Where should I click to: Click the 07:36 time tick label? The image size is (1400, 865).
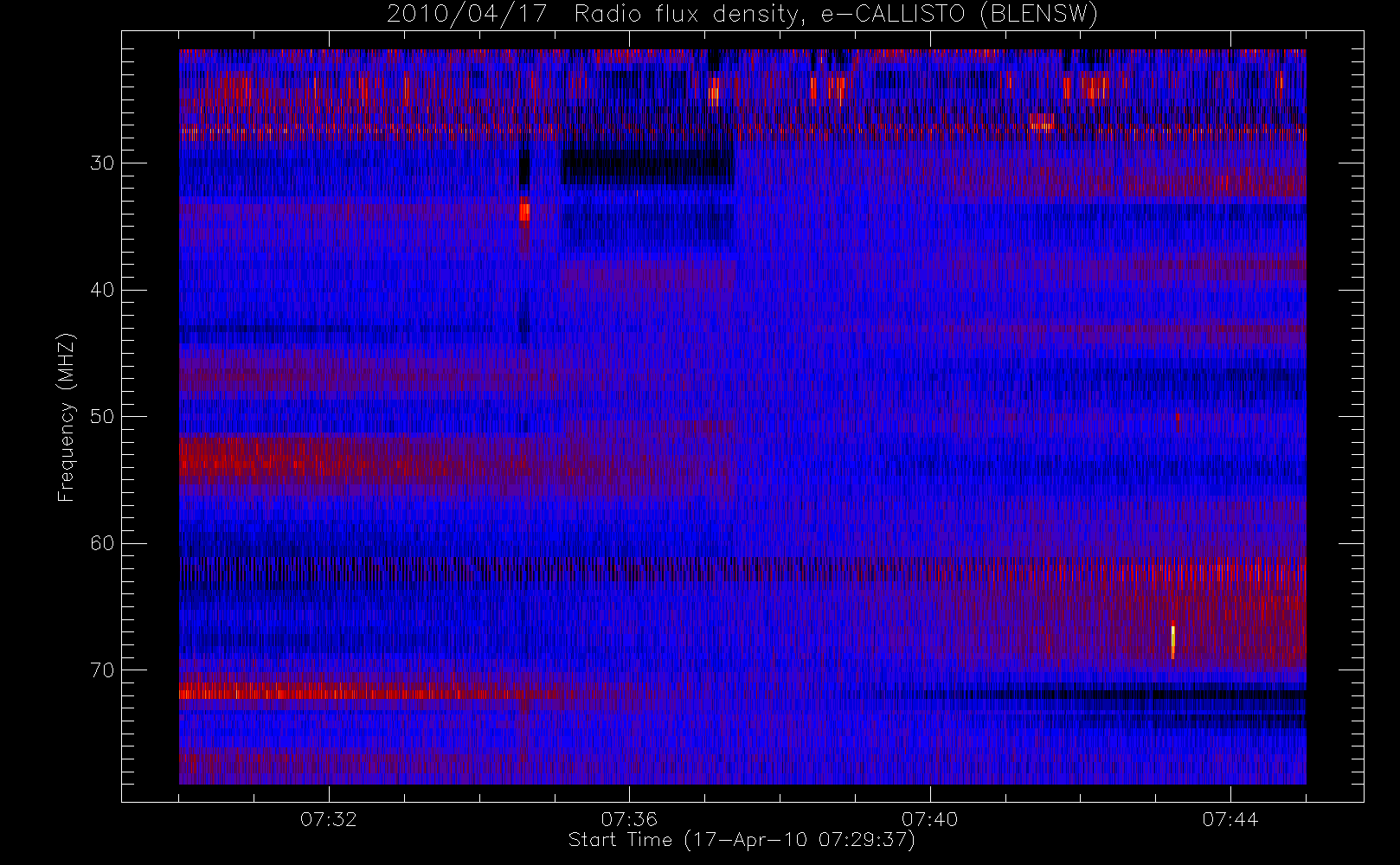click(629, 819)
